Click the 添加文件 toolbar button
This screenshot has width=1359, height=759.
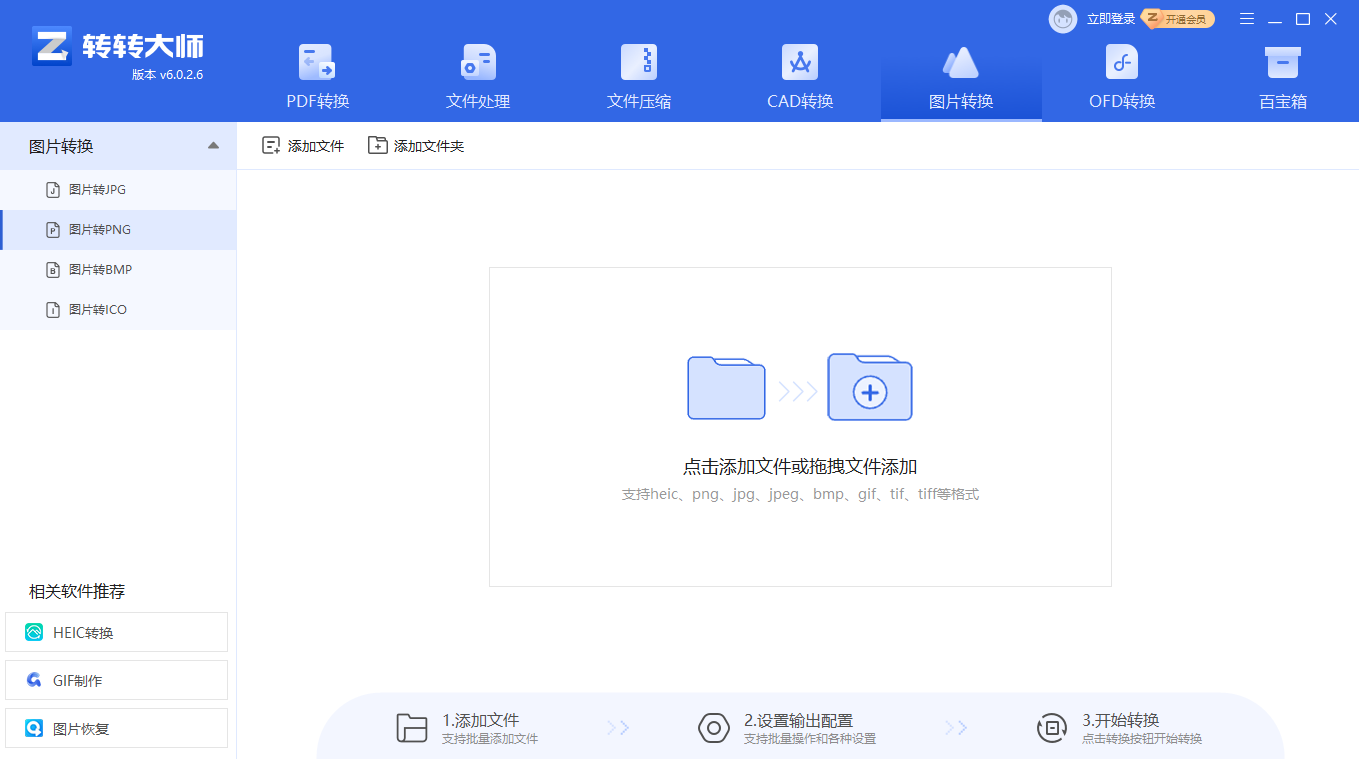[303, 146]
